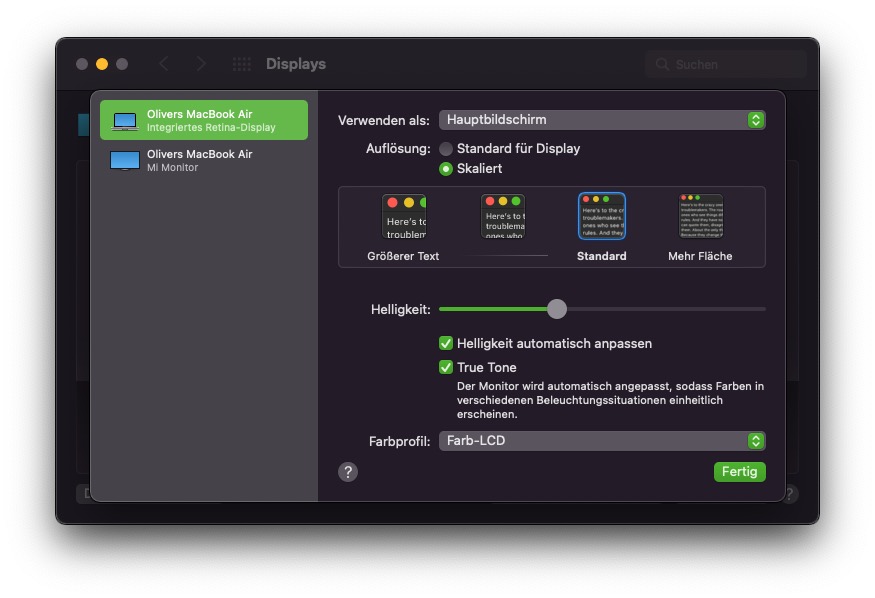Click the Suchen search field

click(726, 64)
